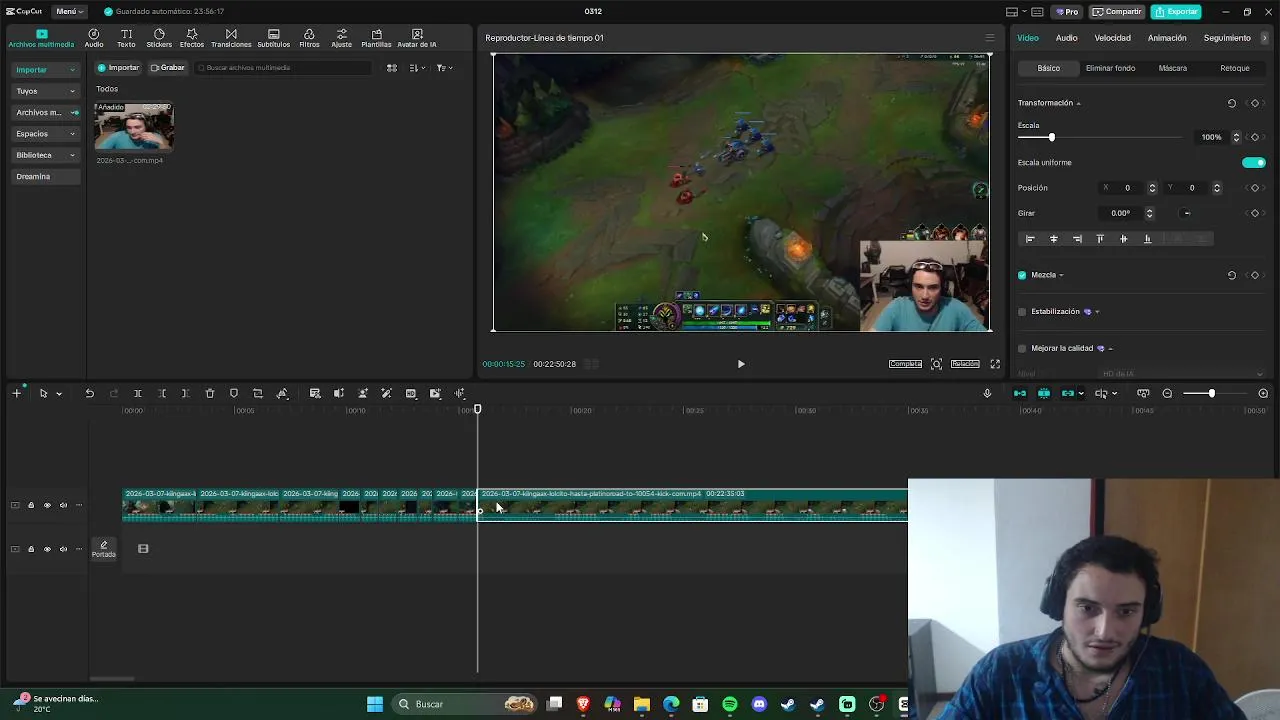1280x720 pixels.
Task: Open the Ajuste panel
Action: point(342,38)
